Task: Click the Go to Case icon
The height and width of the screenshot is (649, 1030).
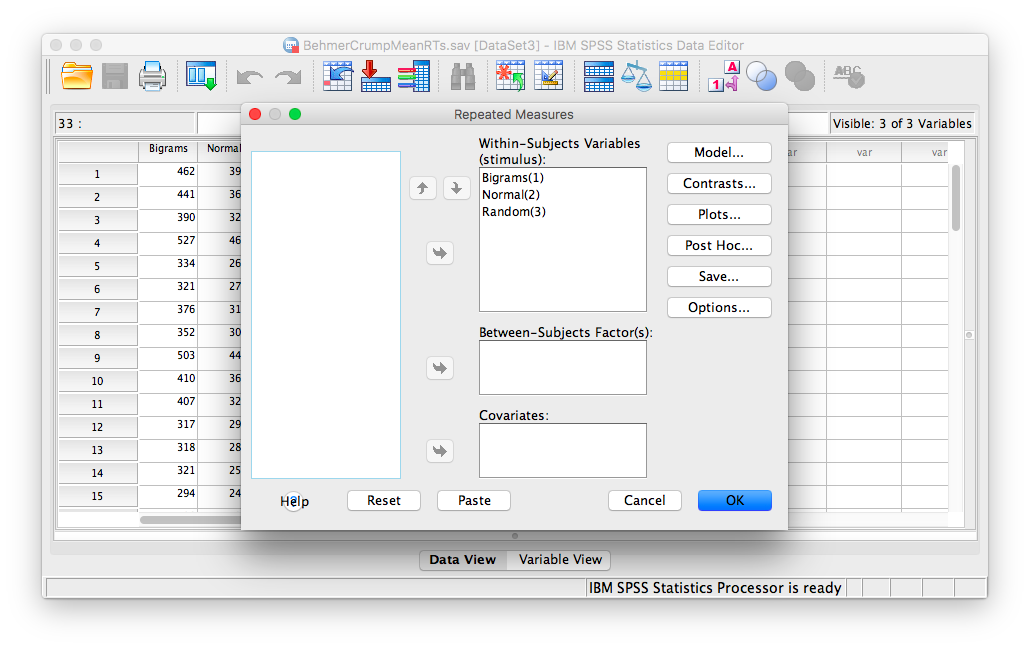Action: pyautogui.click(x=338, y=76)
